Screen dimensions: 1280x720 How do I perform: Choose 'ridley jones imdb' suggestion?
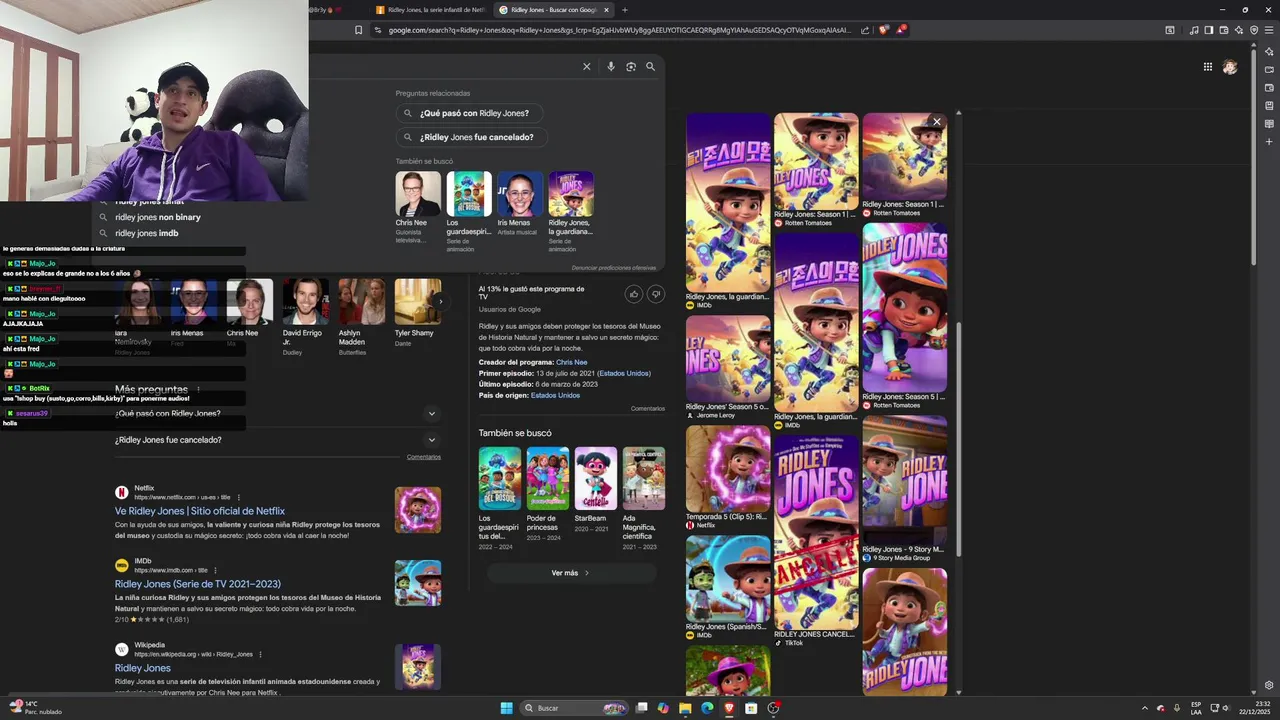[146, 233]
